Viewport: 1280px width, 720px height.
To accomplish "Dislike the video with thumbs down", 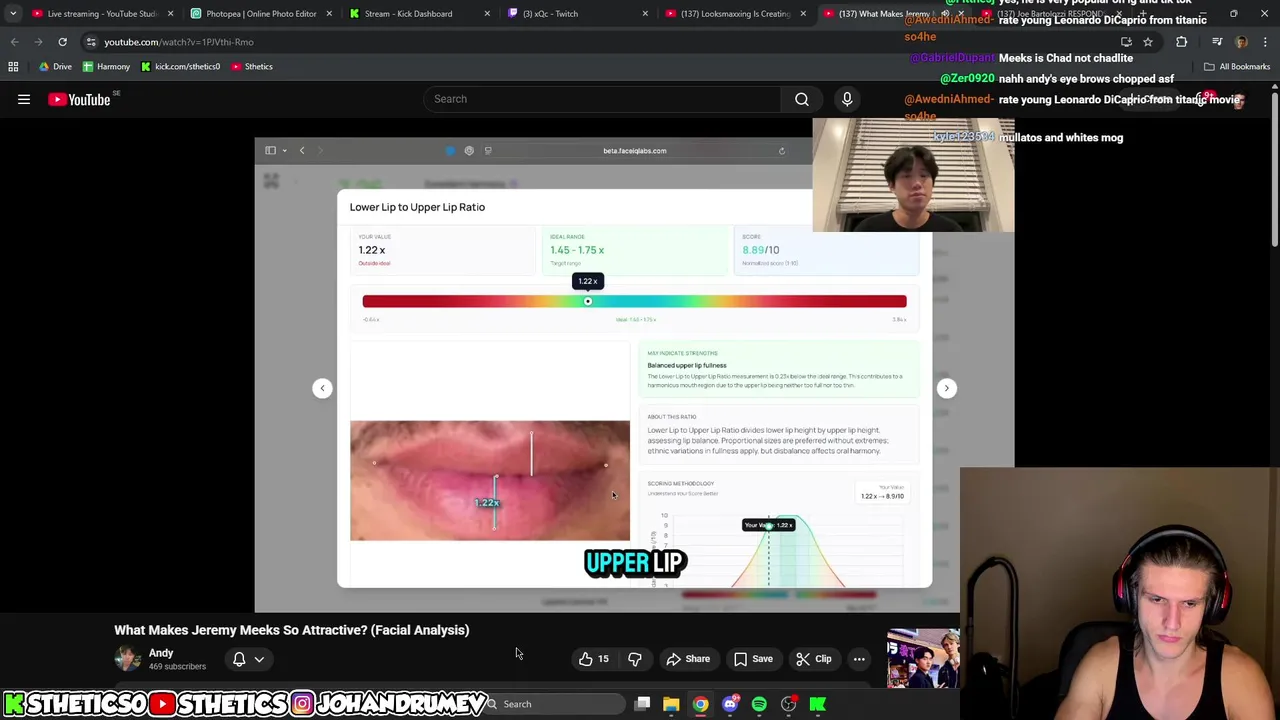I will point(635,659).
